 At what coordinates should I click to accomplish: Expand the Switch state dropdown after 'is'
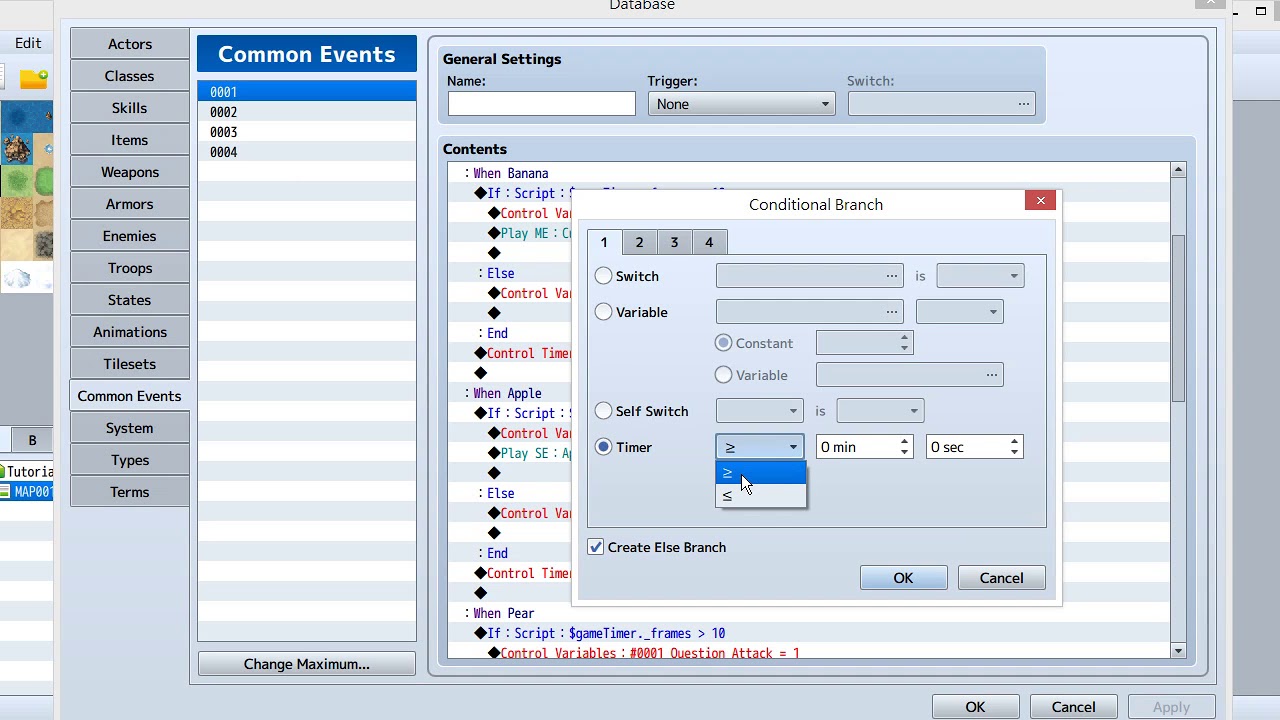point(980,276)
